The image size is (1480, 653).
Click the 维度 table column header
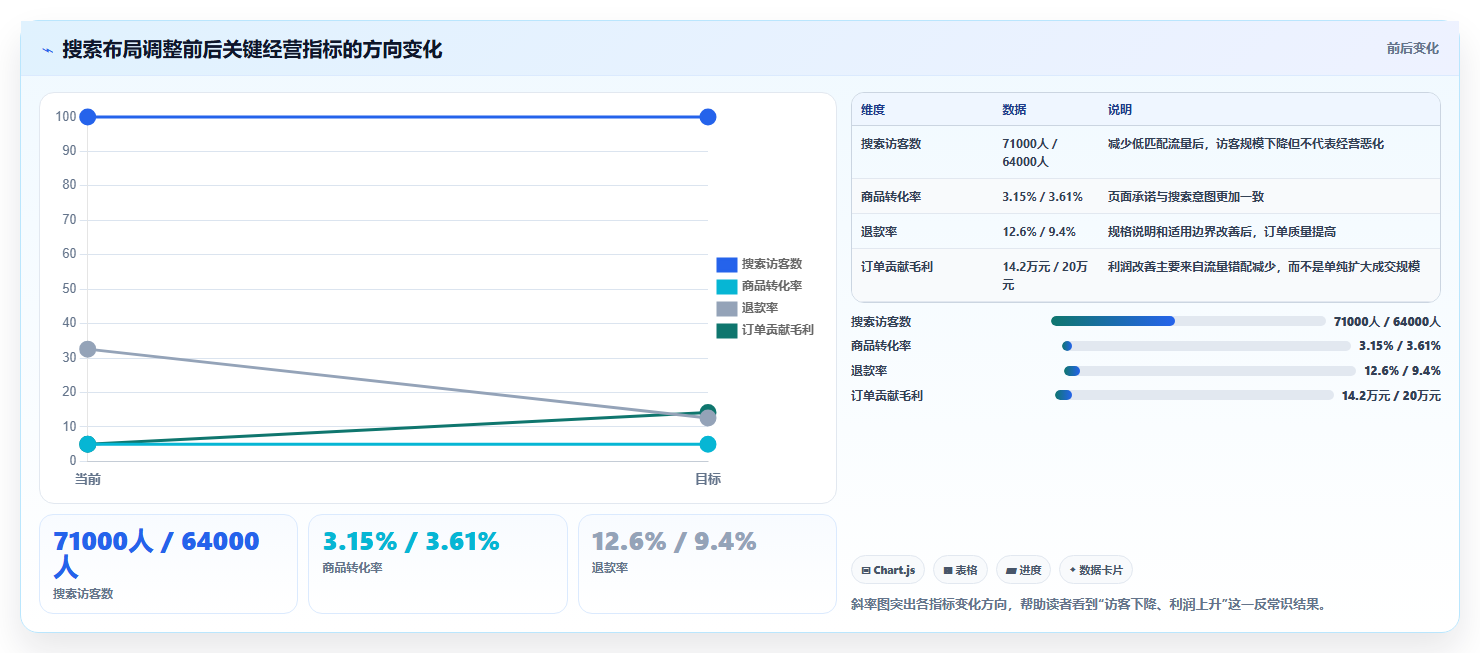(873, 110)
